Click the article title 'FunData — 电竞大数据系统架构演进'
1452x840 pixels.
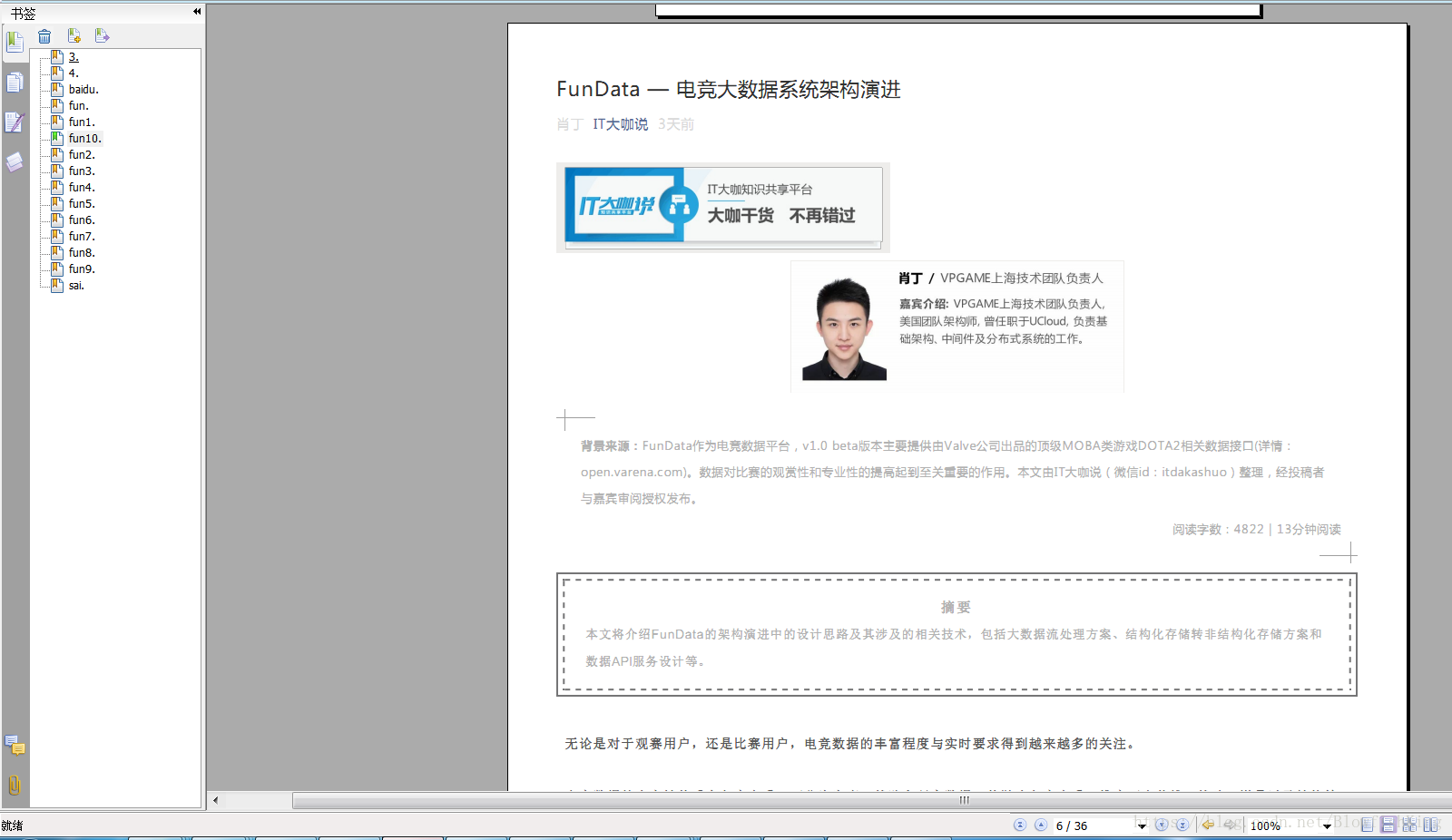[x=729, y=89]
